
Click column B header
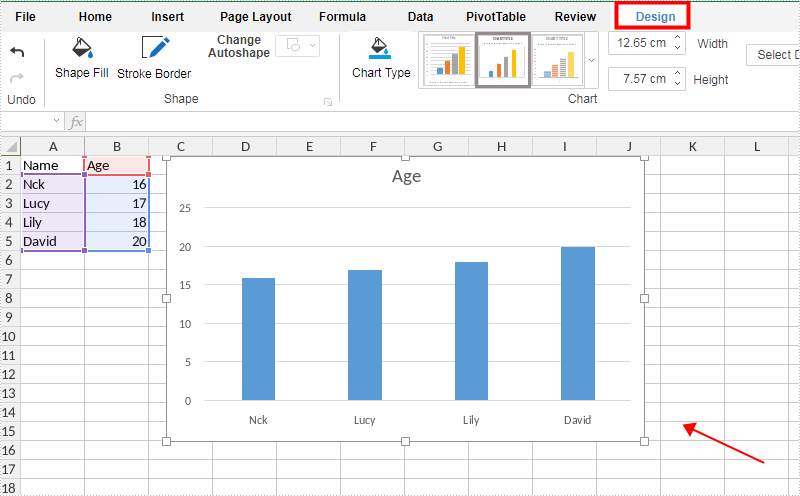click(x=117, y=146)
